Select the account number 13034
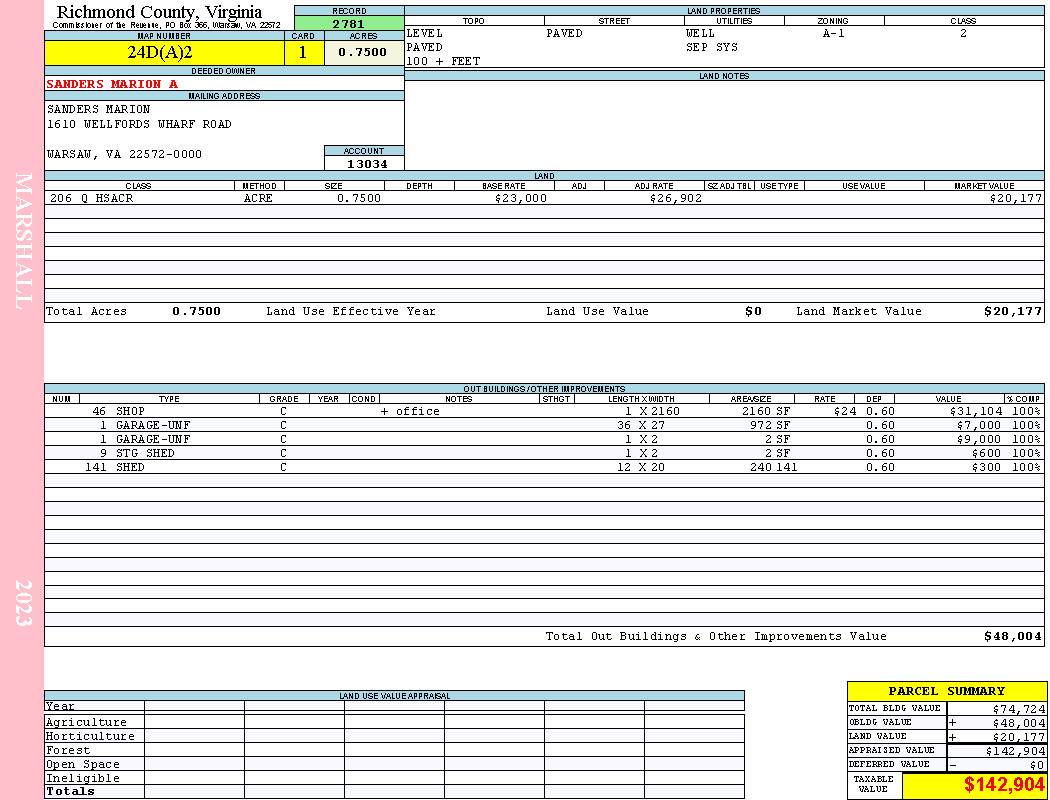 click(366, 163)
